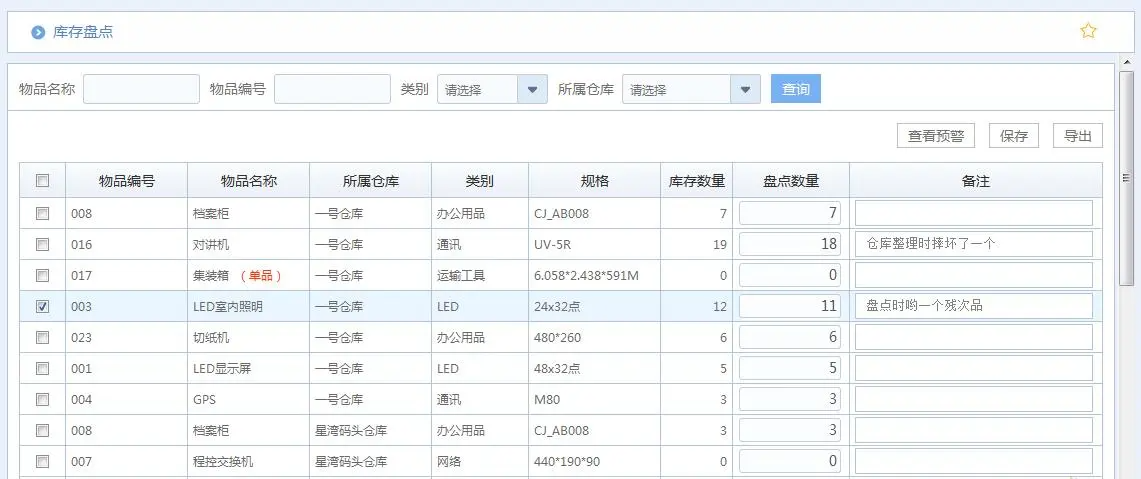Click the 物品编号 column header
The image size is (1141, 479).
click(x=126, y=181)
